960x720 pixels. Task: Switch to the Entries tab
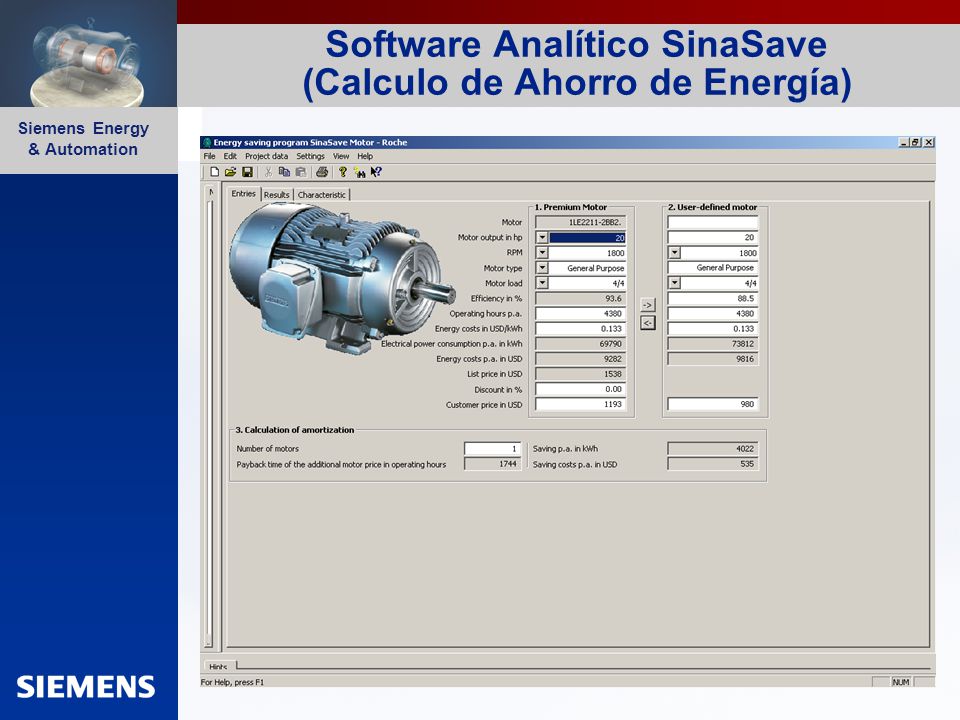tap(243, 193)
